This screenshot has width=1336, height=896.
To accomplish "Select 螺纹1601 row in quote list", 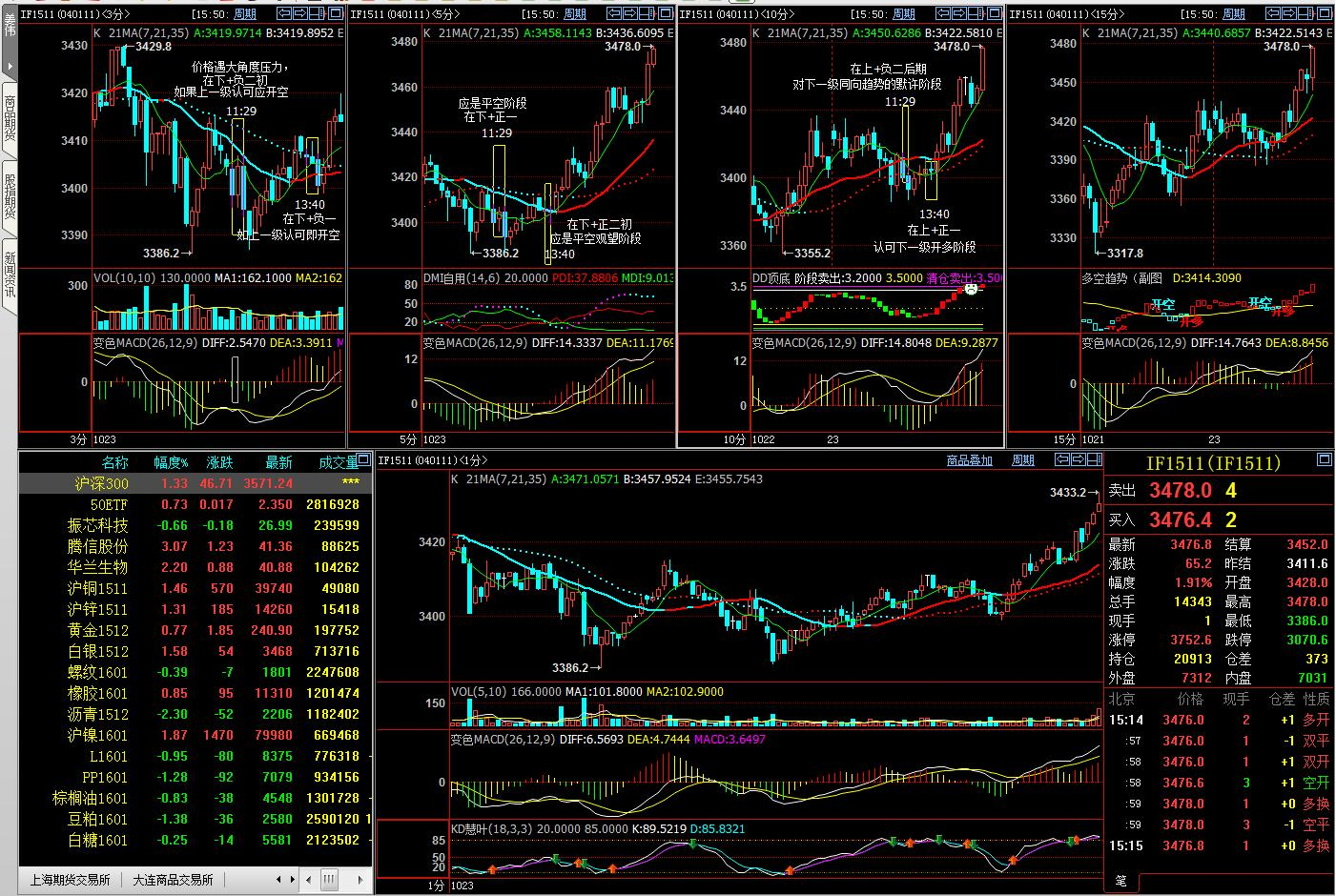I will coord(195,672).
